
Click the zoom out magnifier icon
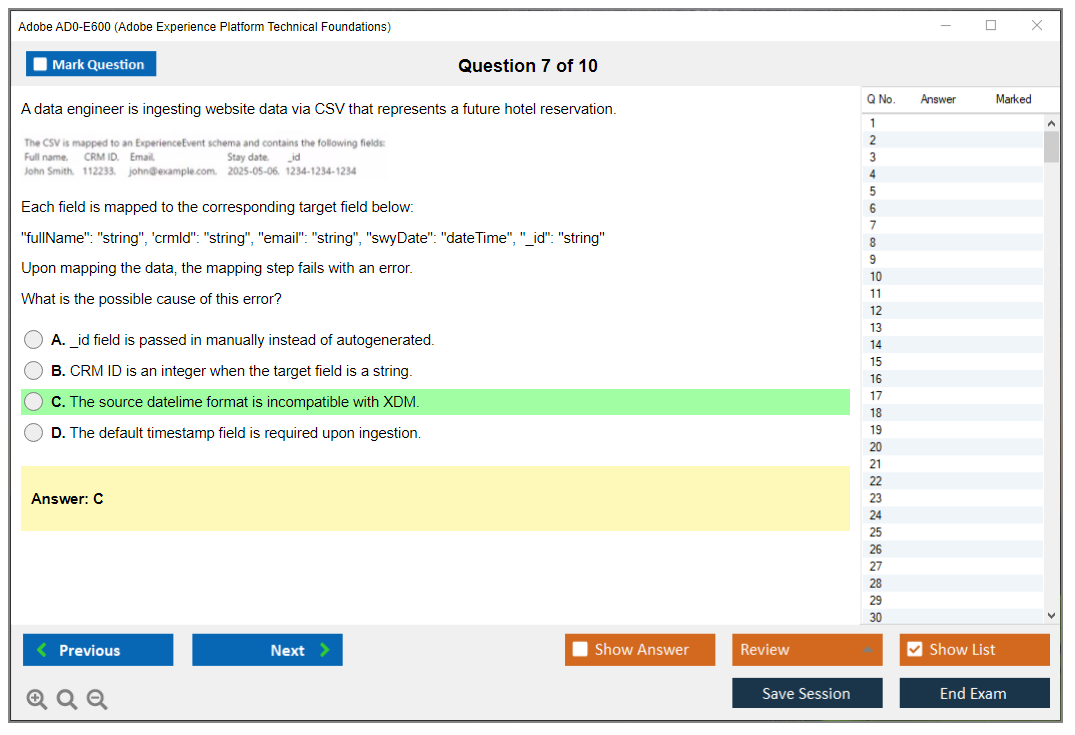[x=97, y=700]
